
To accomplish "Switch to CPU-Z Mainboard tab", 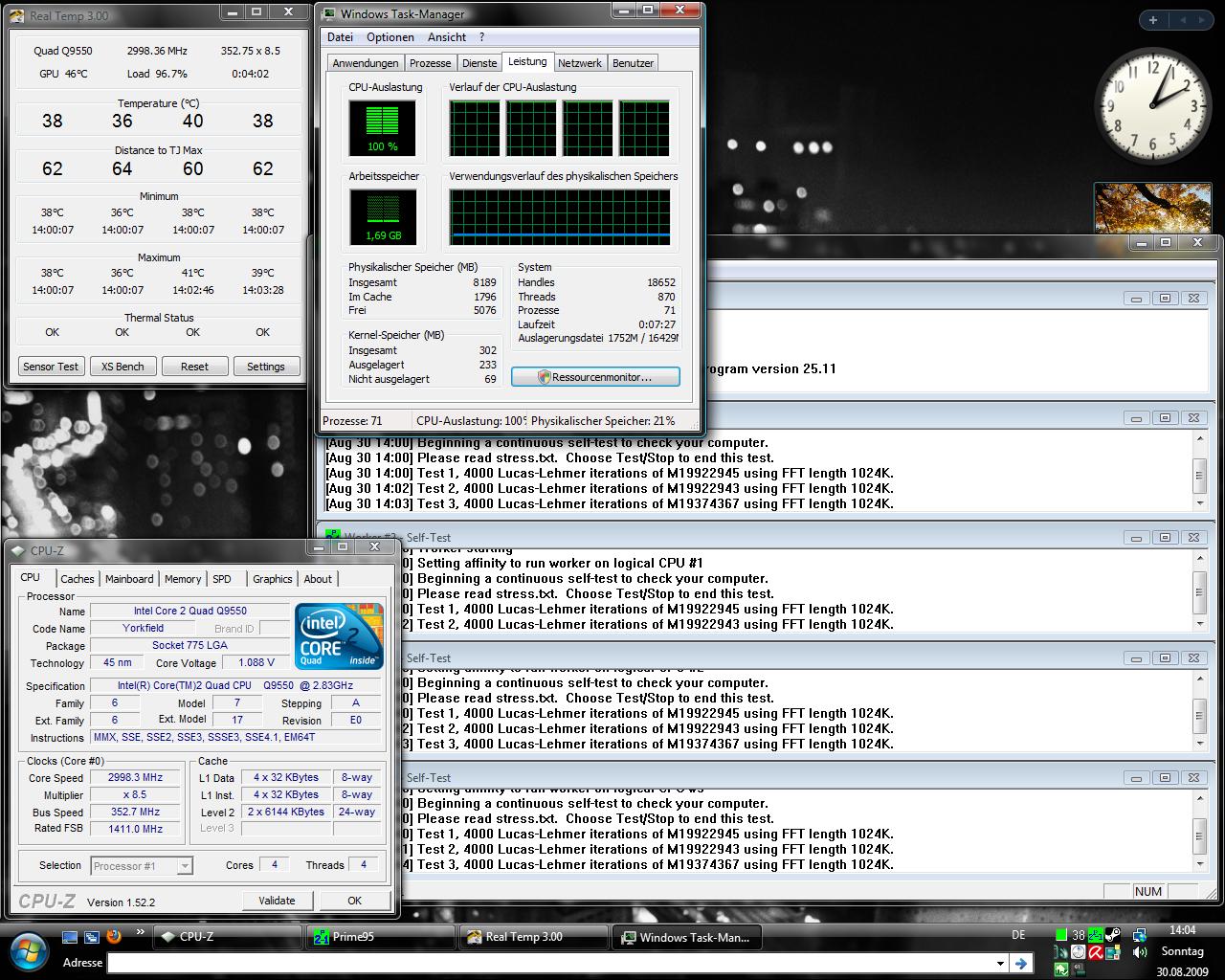I will 129,579.
